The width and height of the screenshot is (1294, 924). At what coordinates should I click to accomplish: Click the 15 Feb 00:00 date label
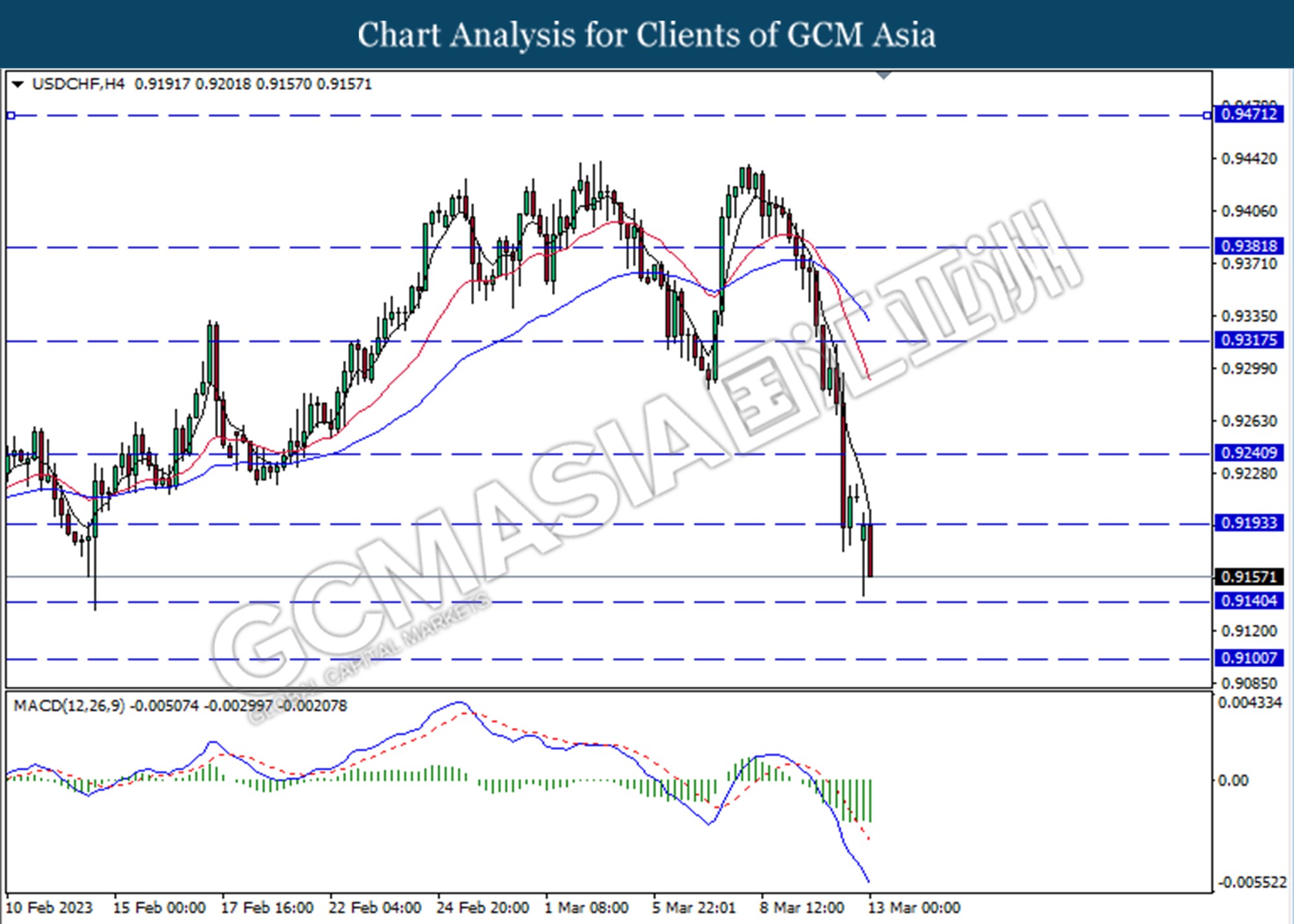coord(159,908)
